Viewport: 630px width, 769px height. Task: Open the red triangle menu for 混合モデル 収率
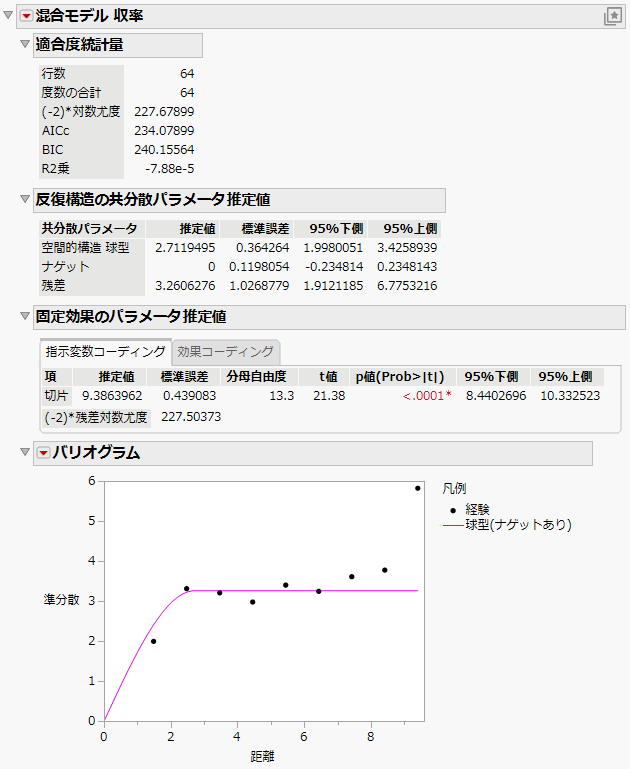point(26,16)
